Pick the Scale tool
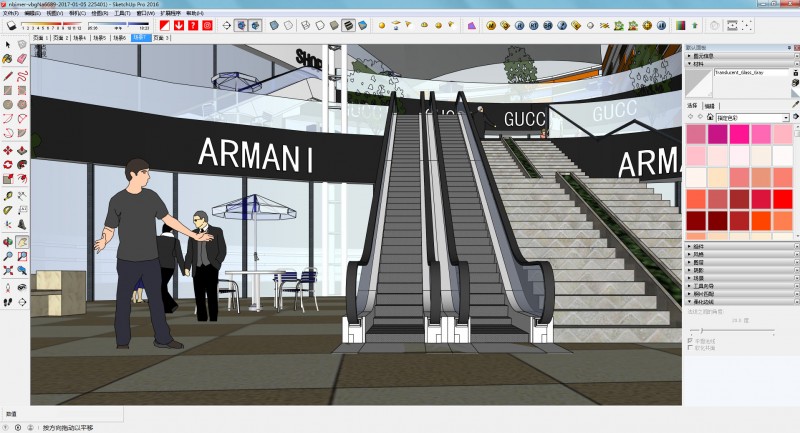The image size is (800, 433). 8,179
